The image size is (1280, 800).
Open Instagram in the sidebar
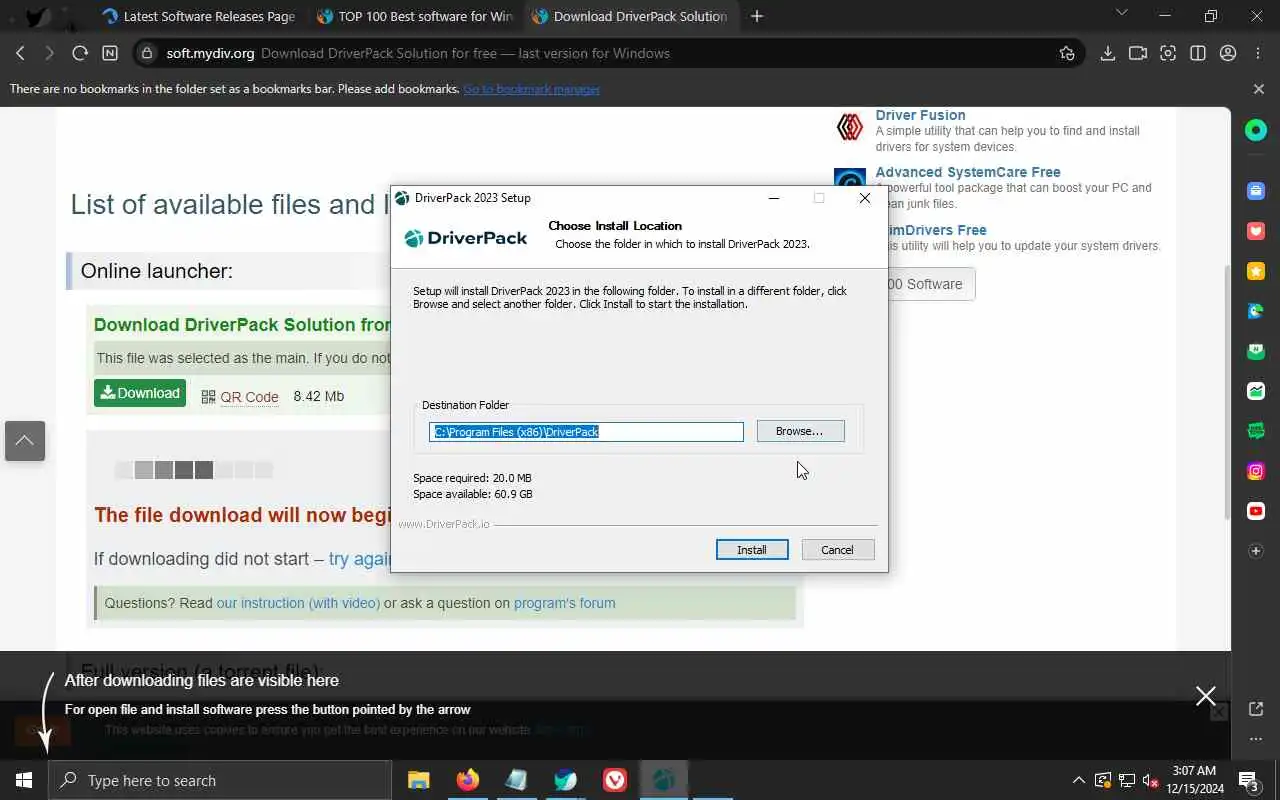tap(1256, 471)
